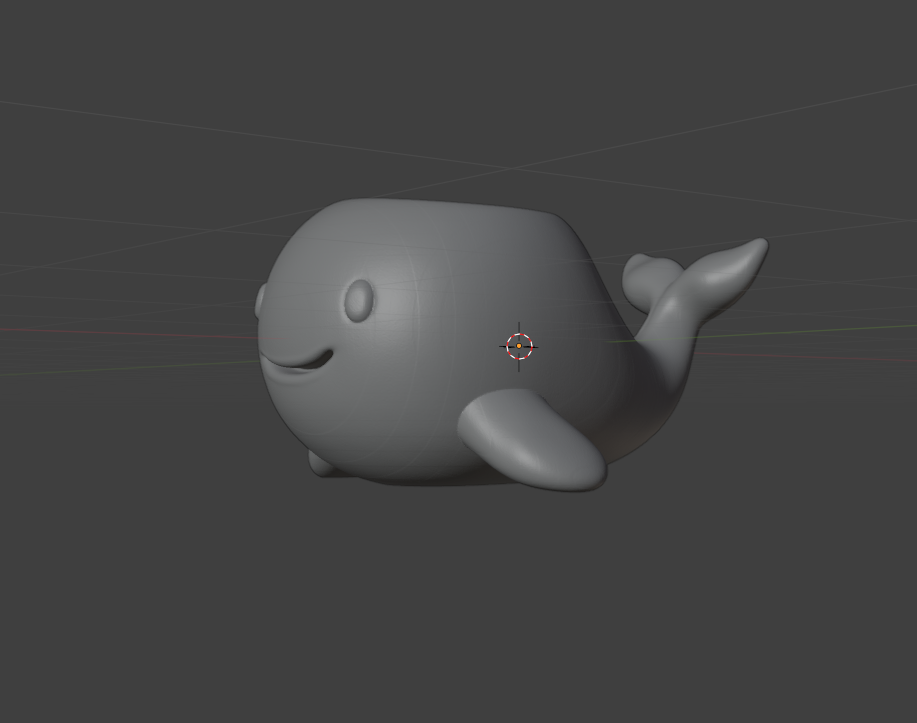Click empty viewport space below the whale
This screenshot has height=723, width=917.
[x=450, y=600]
